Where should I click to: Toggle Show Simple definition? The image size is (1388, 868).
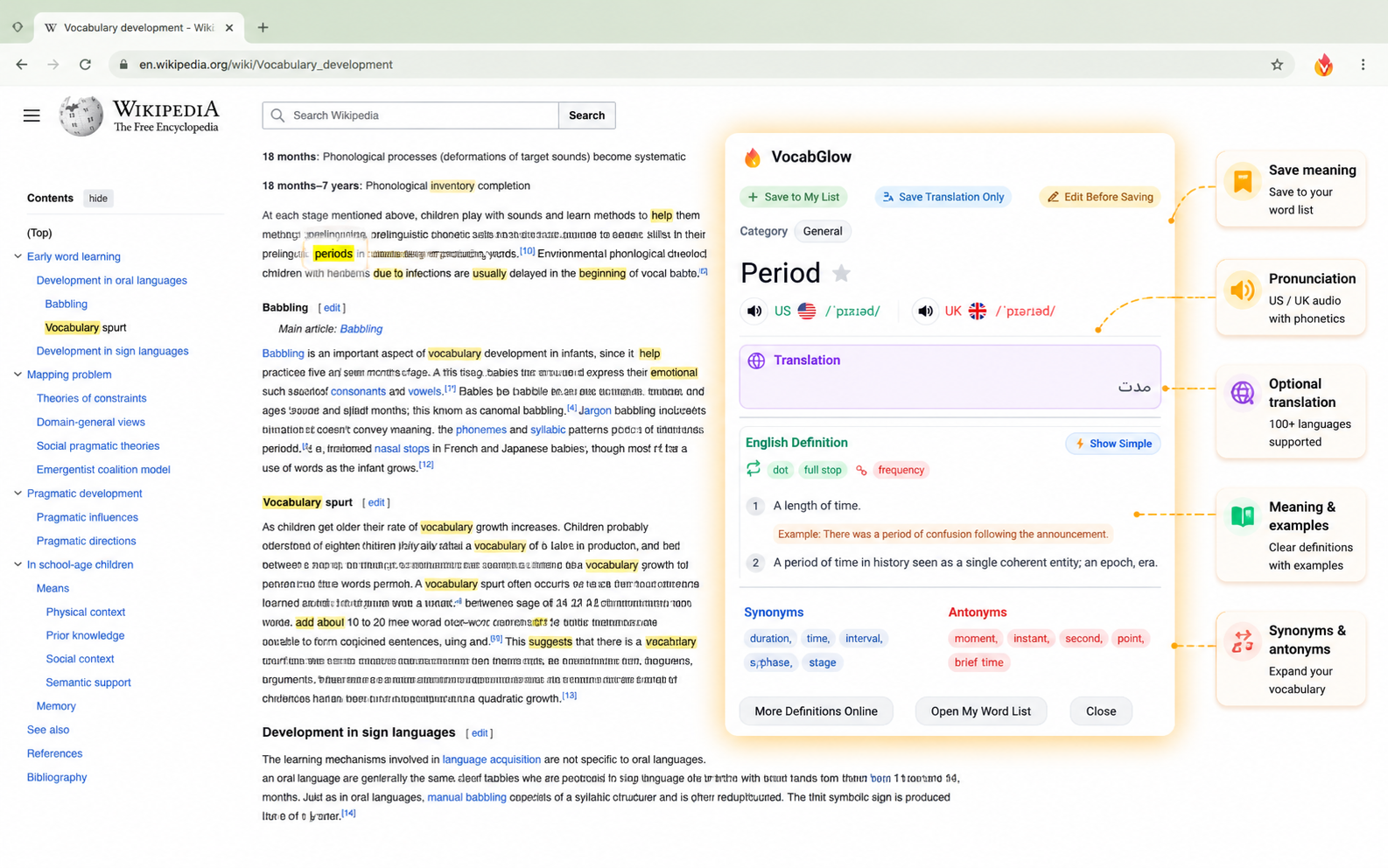click(x=1113, y=444)
